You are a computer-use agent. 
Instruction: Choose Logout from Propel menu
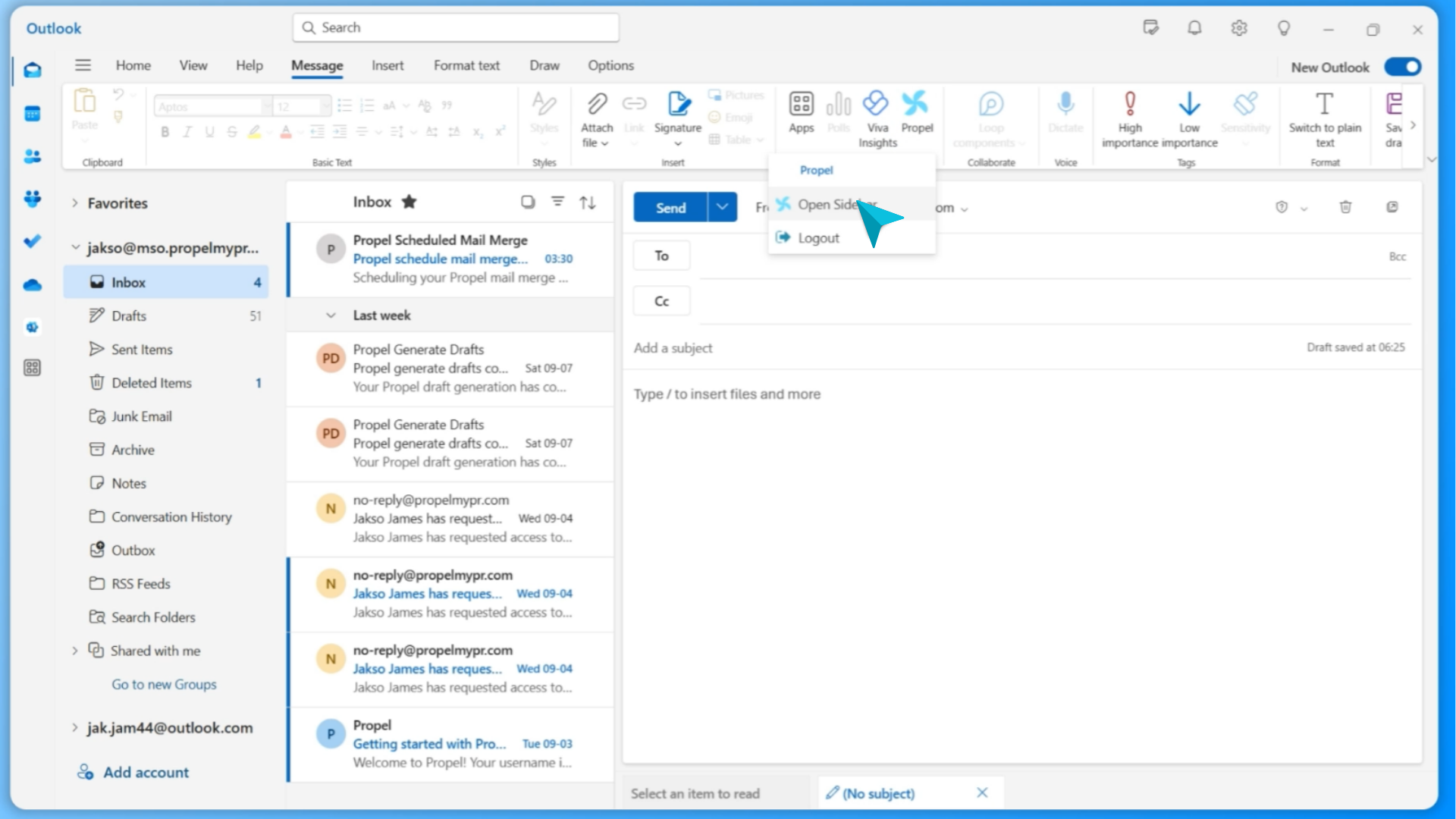852,238
